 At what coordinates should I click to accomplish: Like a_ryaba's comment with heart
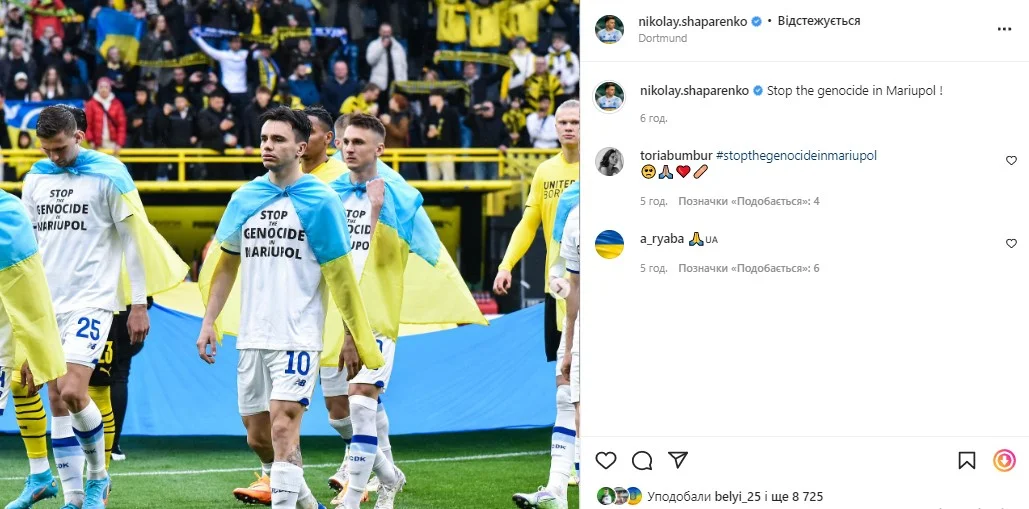pos(1011,243)
